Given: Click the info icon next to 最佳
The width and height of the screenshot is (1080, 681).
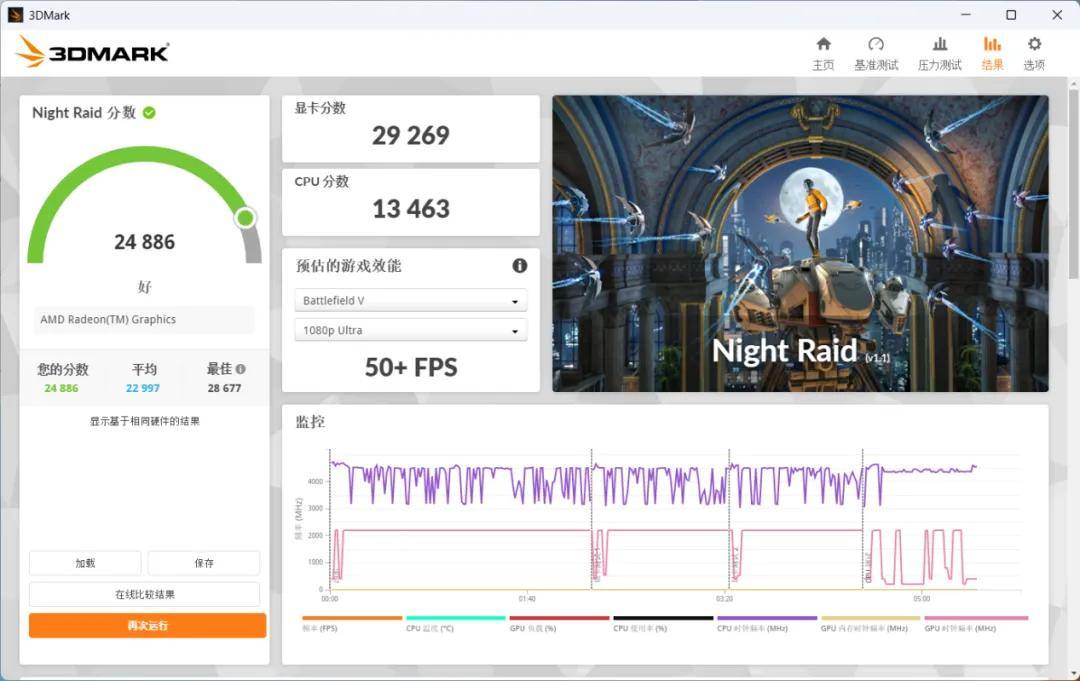Looking at the screenshot, I should (x=240, y=369).
